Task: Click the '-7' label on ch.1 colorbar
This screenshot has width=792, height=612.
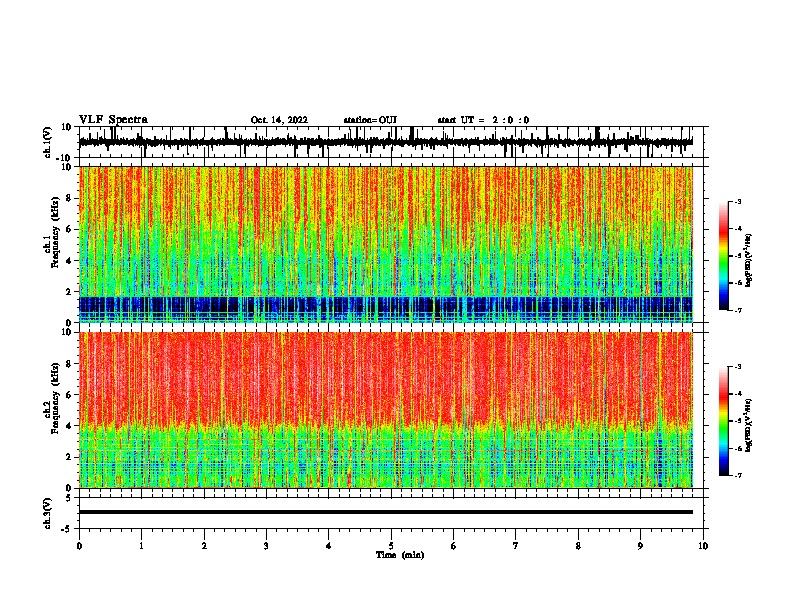Action: pos(737,310)
